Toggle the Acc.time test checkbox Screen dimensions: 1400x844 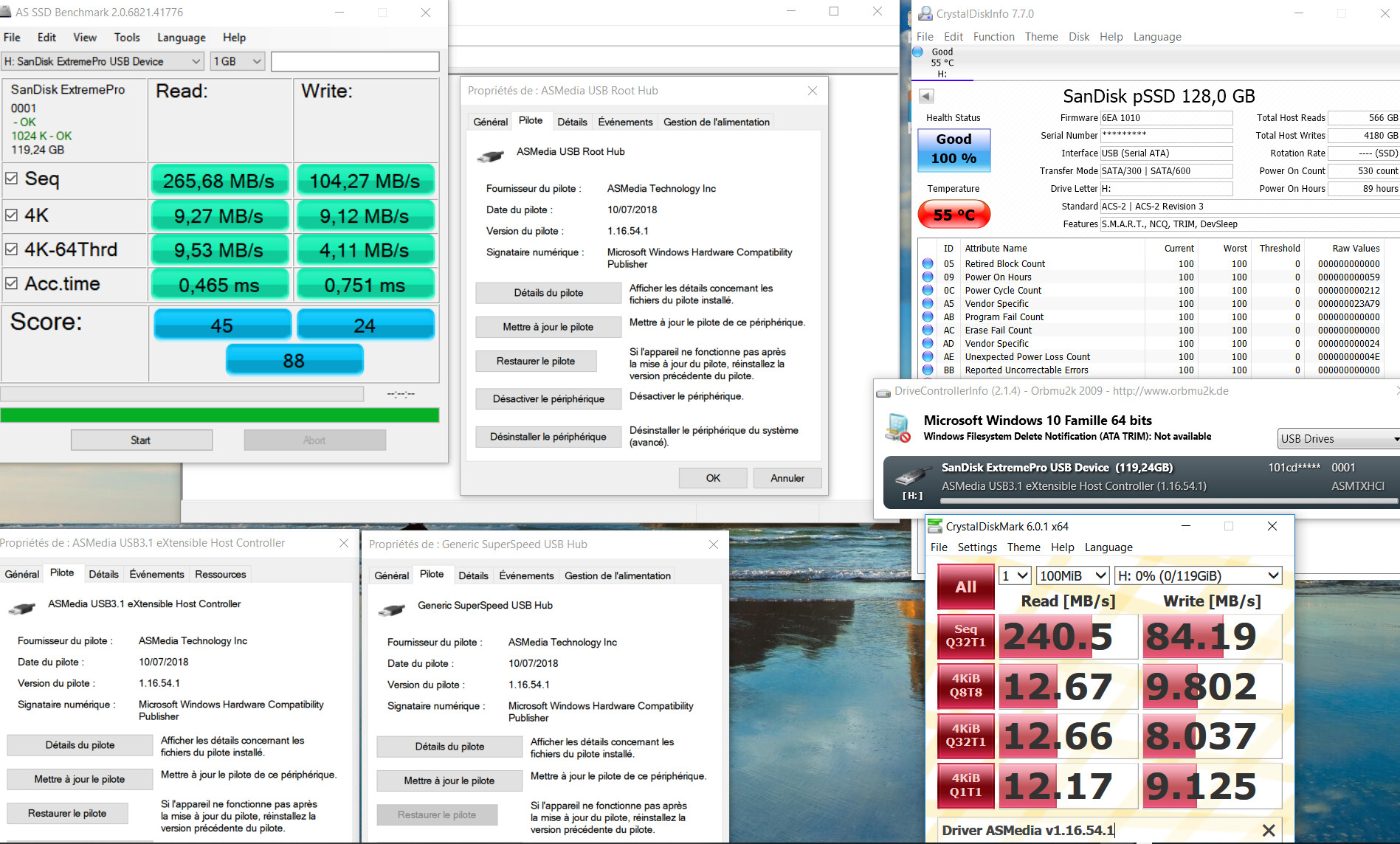pos(11,283)
